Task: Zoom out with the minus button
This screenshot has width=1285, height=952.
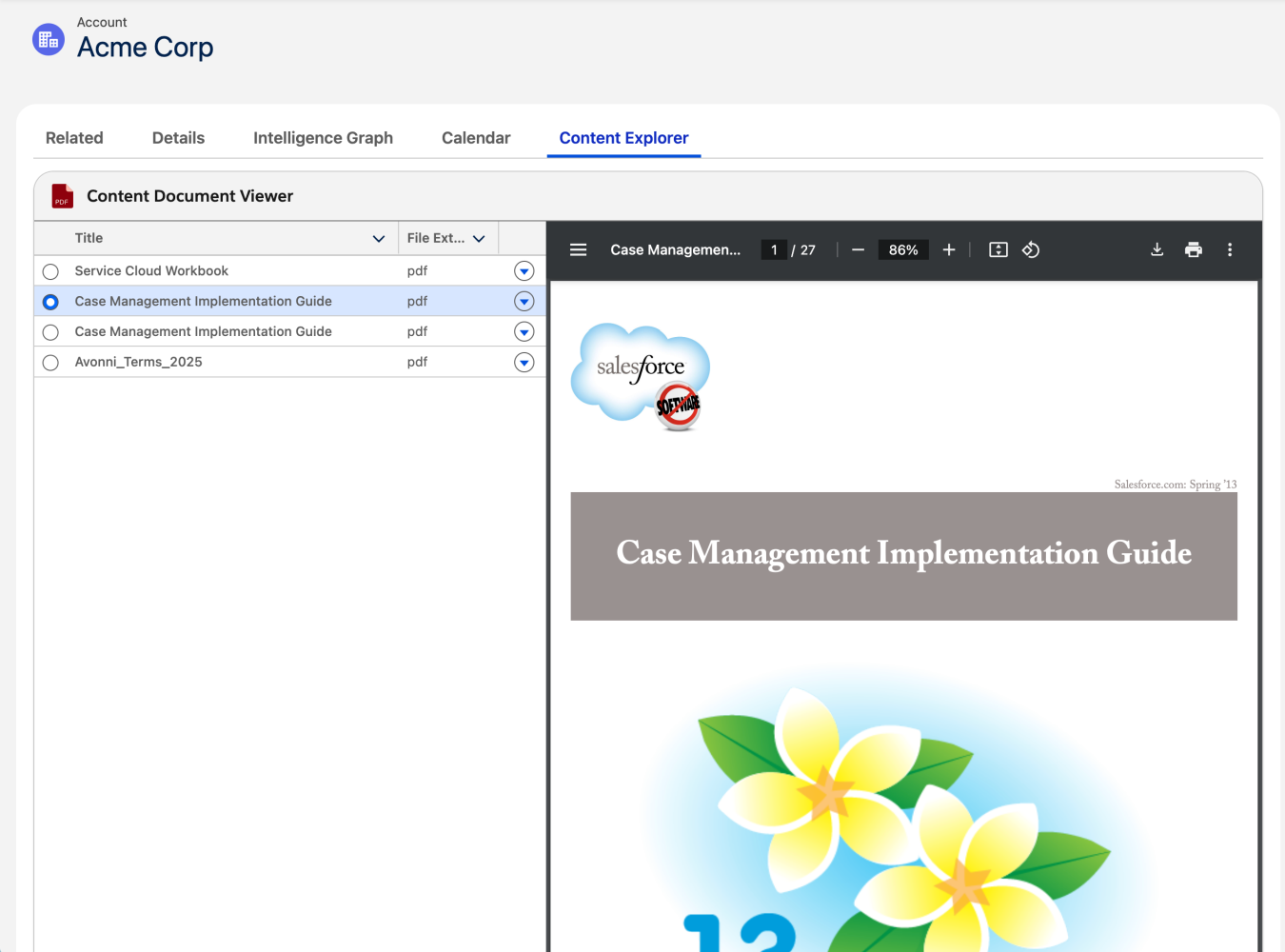Action: point(858,249)
